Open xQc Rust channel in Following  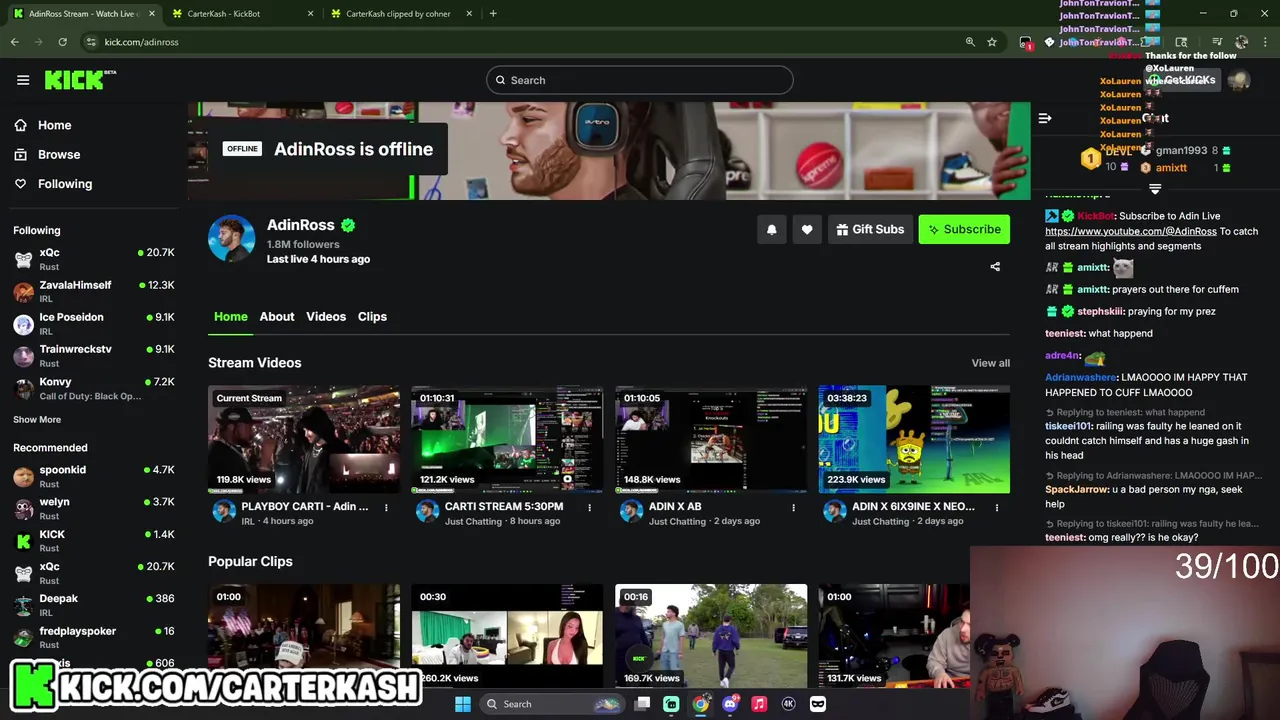(94, 259)
